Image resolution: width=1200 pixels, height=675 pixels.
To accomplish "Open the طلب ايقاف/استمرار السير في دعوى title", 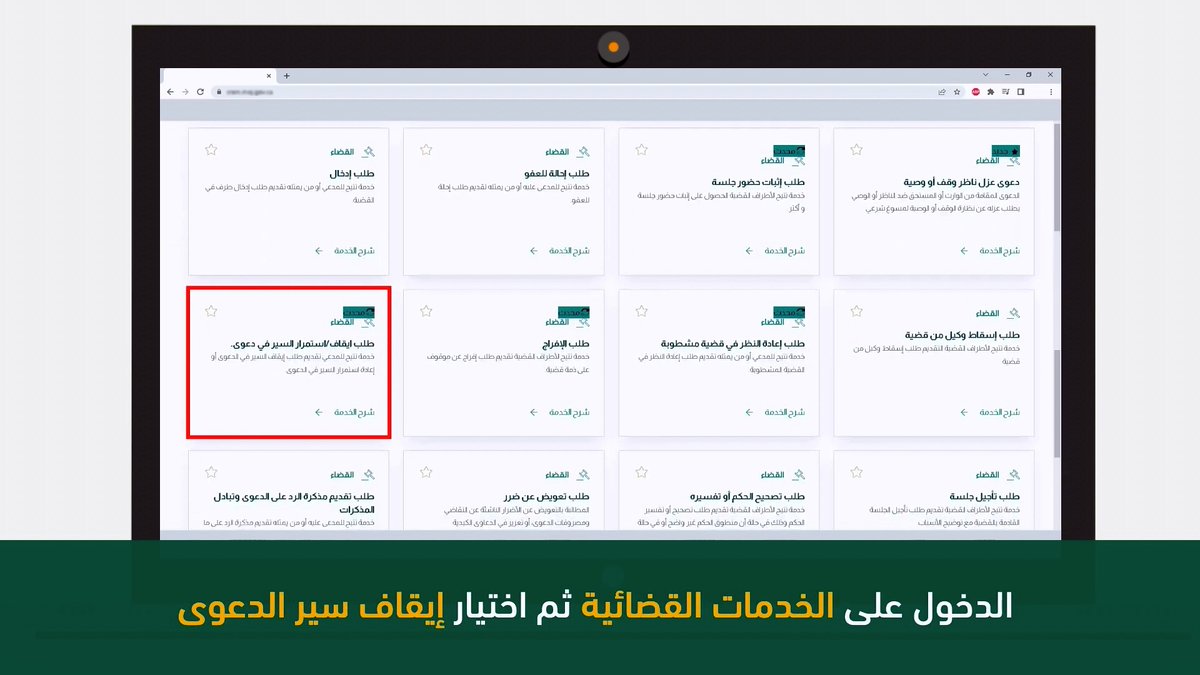I will (x=303, y=343).
